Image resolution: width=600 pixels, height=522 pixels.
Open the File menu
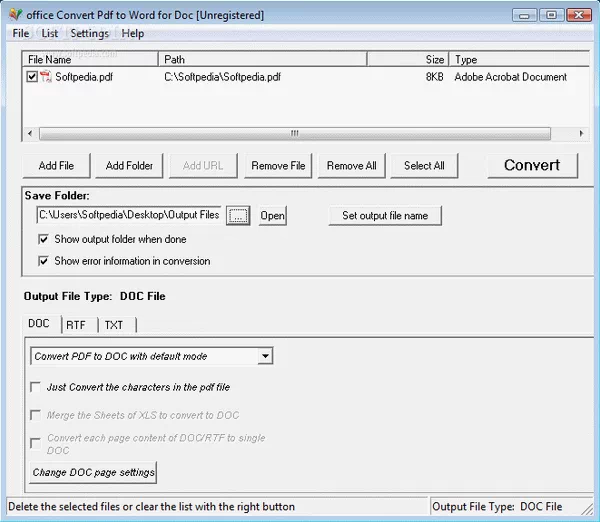(21, 33)
